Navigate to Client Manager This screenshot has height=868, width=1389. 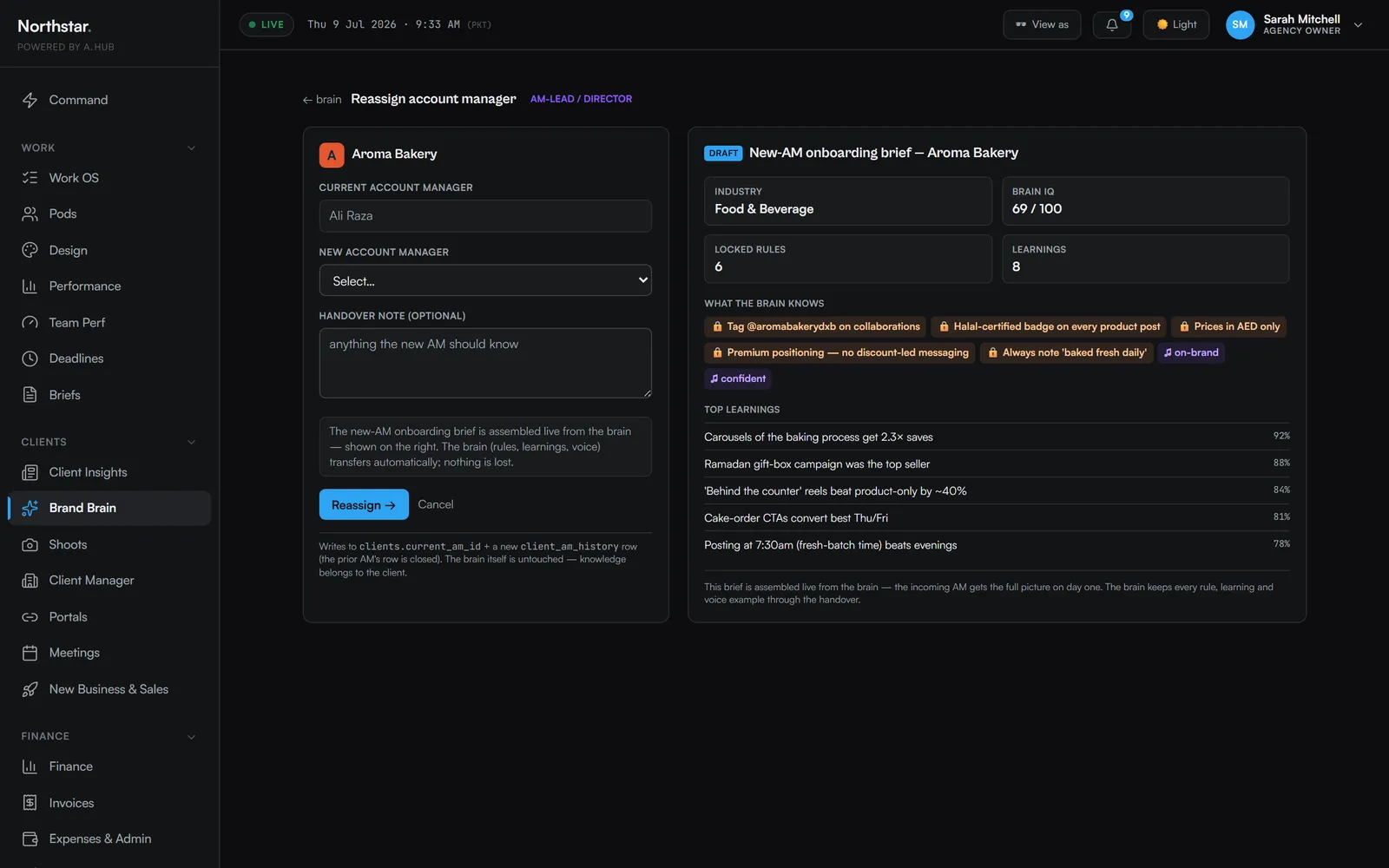[x=109, y=581]
